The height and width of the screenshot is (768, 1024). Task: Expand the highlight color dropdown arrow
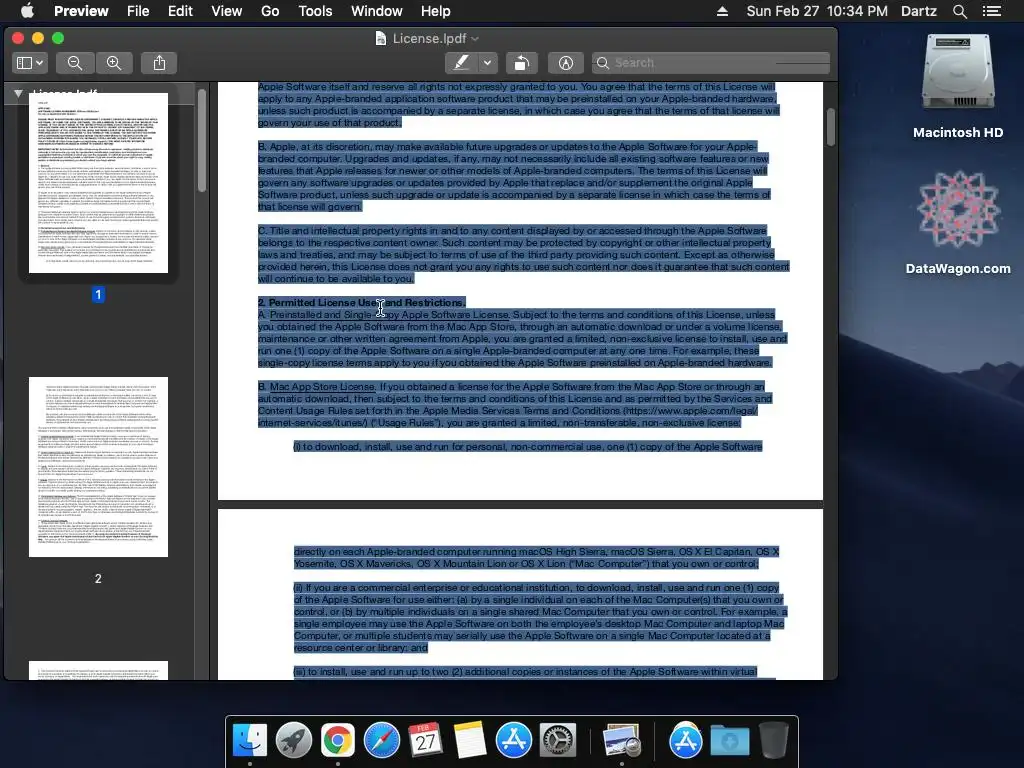(487, 63)
